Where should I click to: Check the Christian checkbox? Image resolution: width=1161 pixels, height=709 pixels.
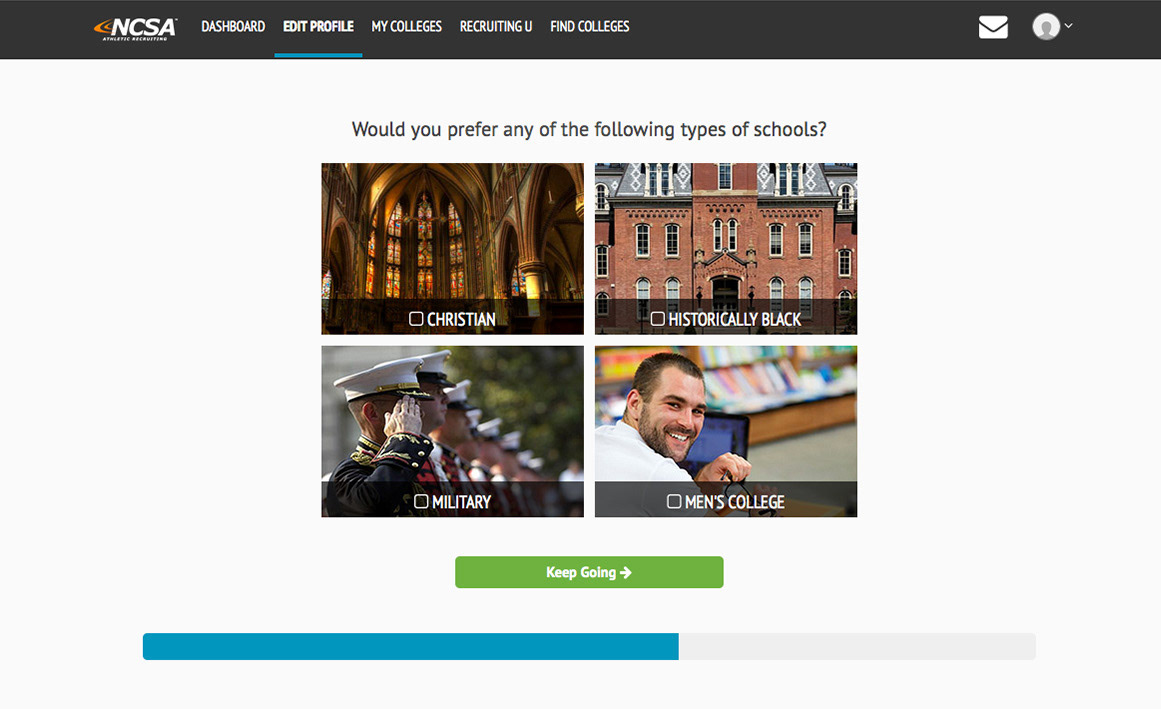click(x=416, y=318)
